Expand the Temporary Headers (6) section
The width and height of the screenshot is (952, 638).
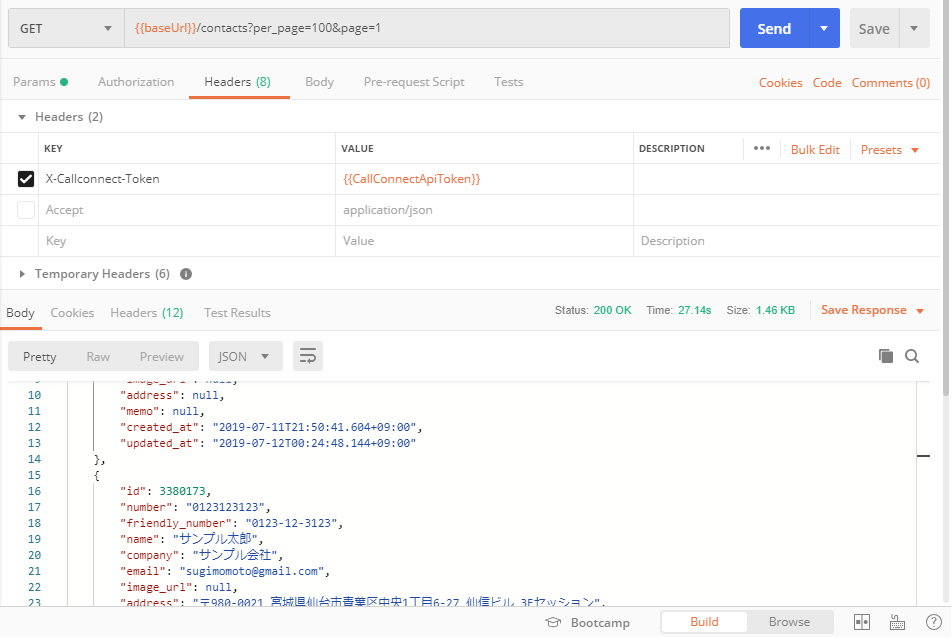click(22, 274)
